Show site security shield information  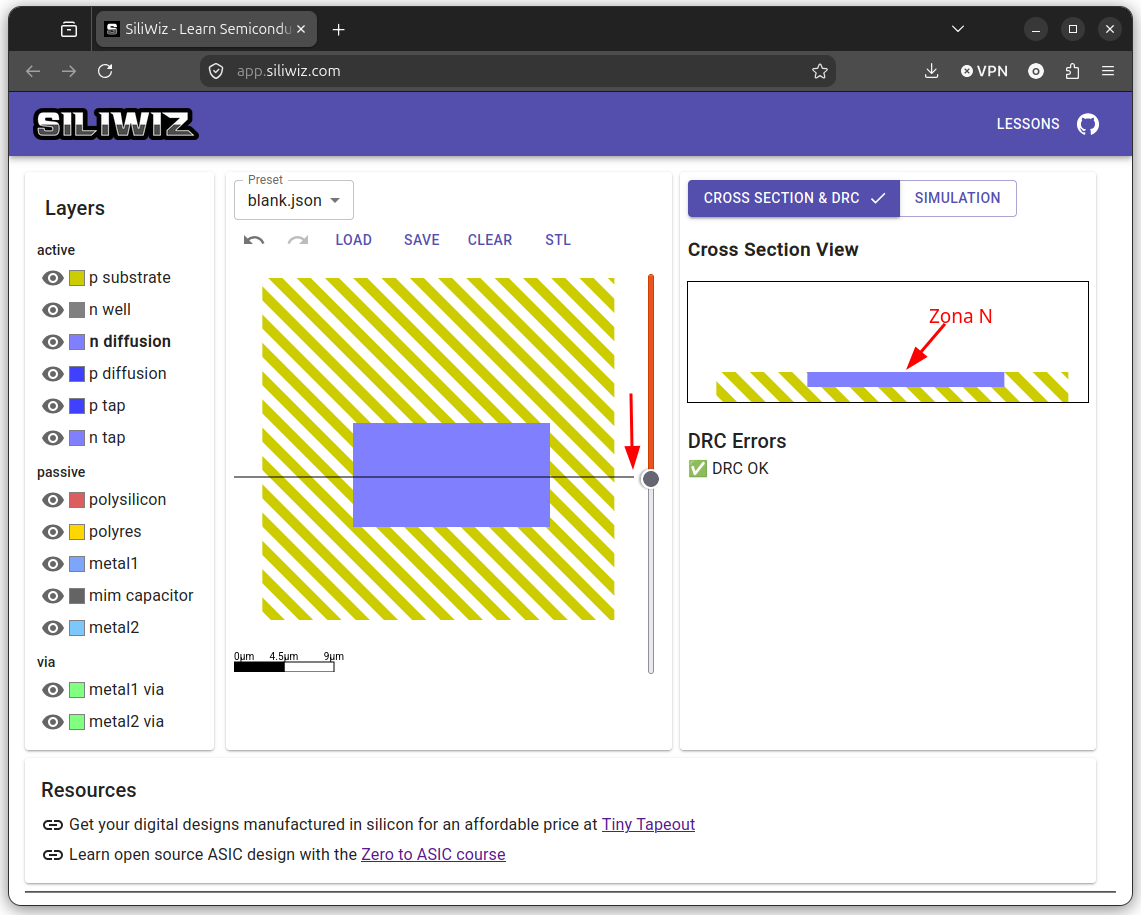216,71
